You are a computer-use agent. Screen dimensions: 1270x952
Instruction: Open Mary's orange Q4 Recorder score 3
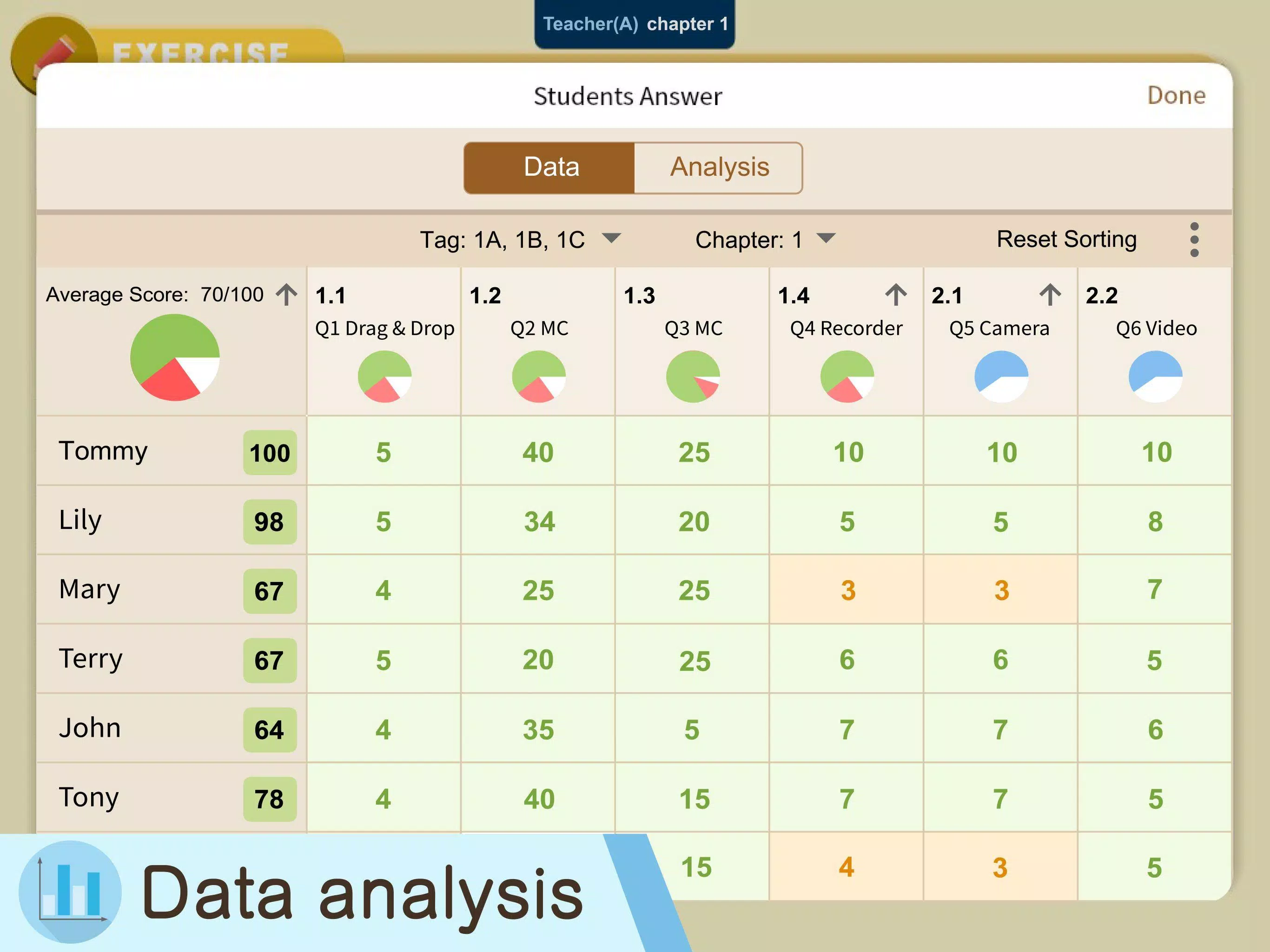click(847, 590)
